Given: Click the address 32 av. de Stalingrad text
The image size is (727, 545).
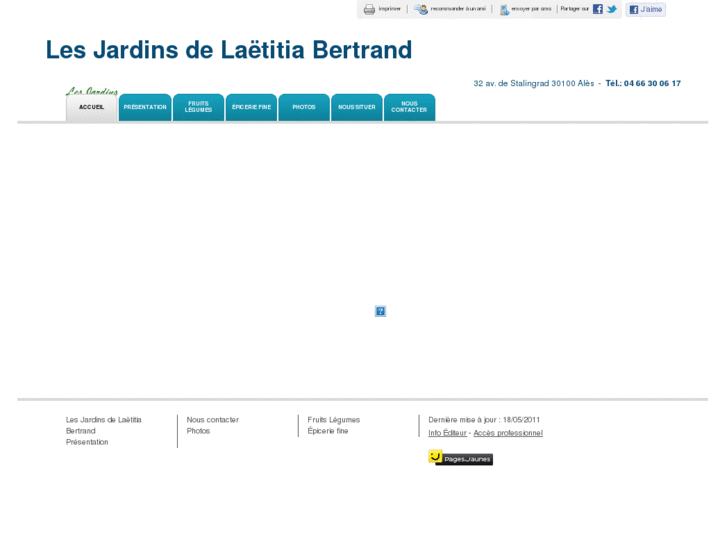Looking at the screenshot, I should point(533,83).
